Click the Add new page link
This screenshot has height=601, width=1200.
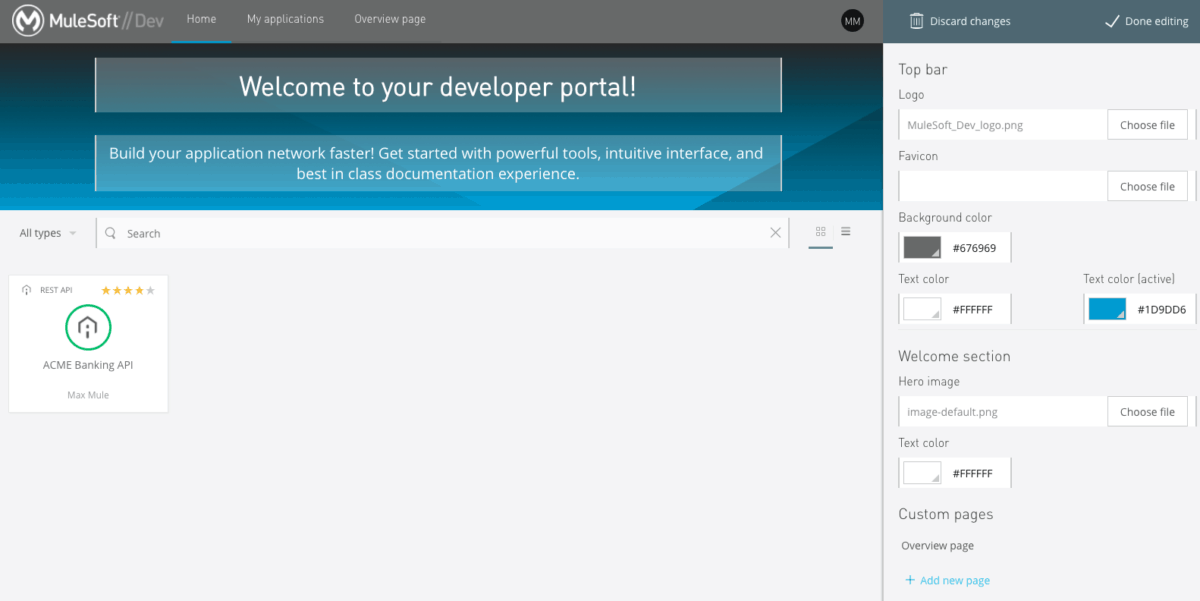coord(946,580)
